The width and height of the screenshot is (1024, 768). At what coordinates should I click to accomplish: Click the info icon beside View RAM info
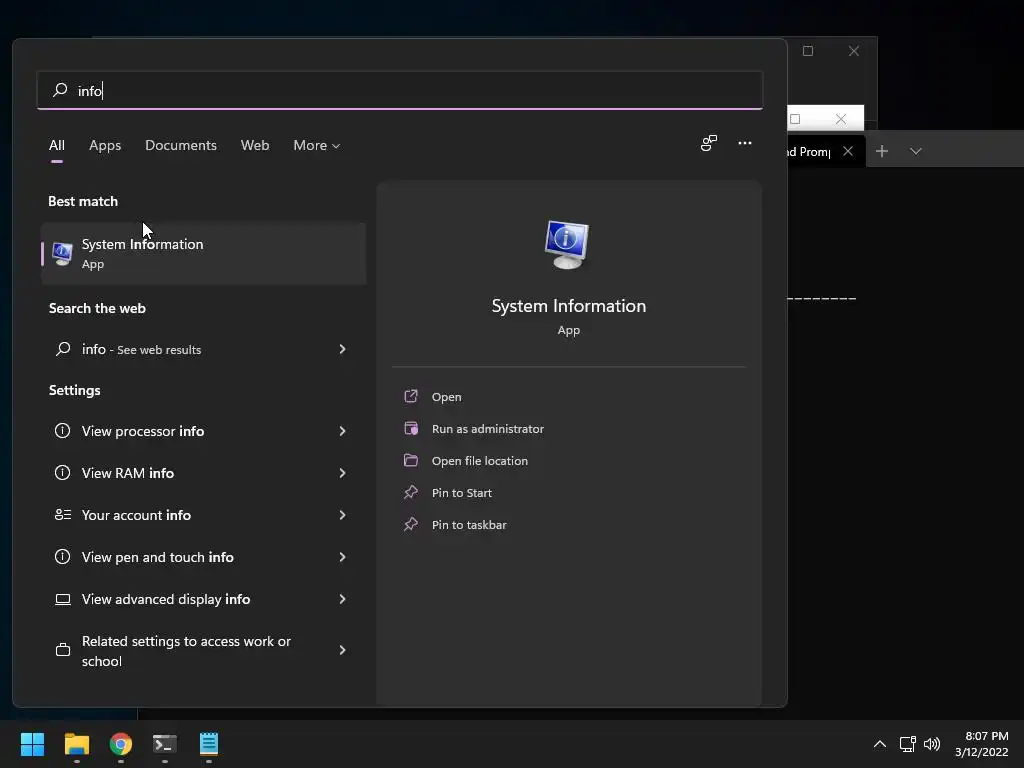62,473
